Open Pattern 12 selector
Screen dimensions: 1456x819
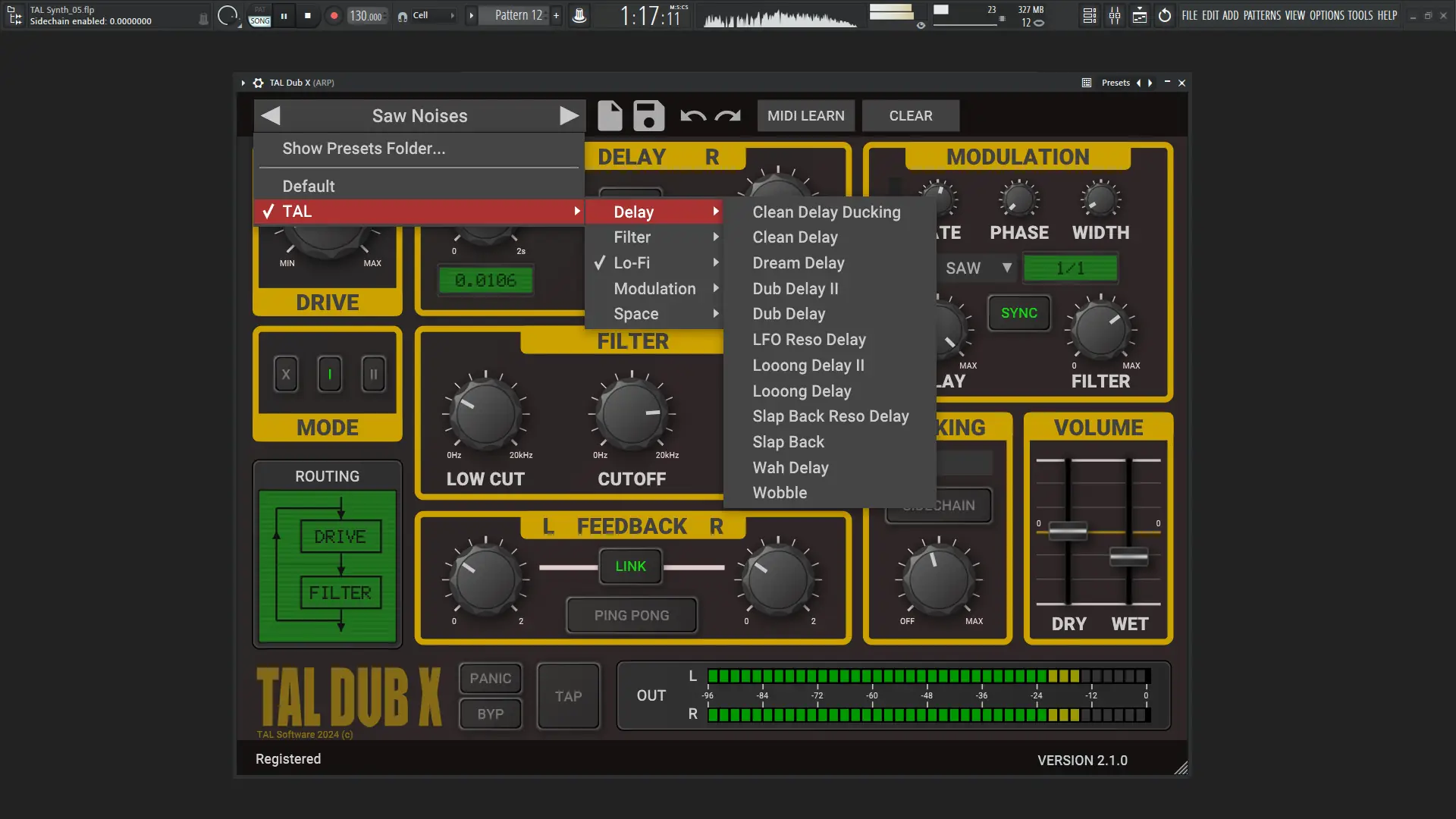point(519,15)
